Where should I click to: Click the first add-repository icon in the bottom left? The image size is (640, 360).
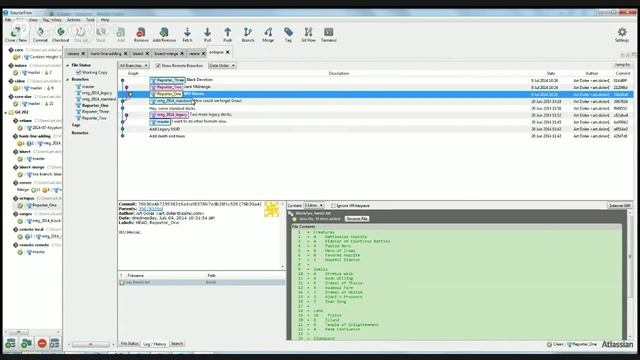pyautogui.click(x=10, y=343)
